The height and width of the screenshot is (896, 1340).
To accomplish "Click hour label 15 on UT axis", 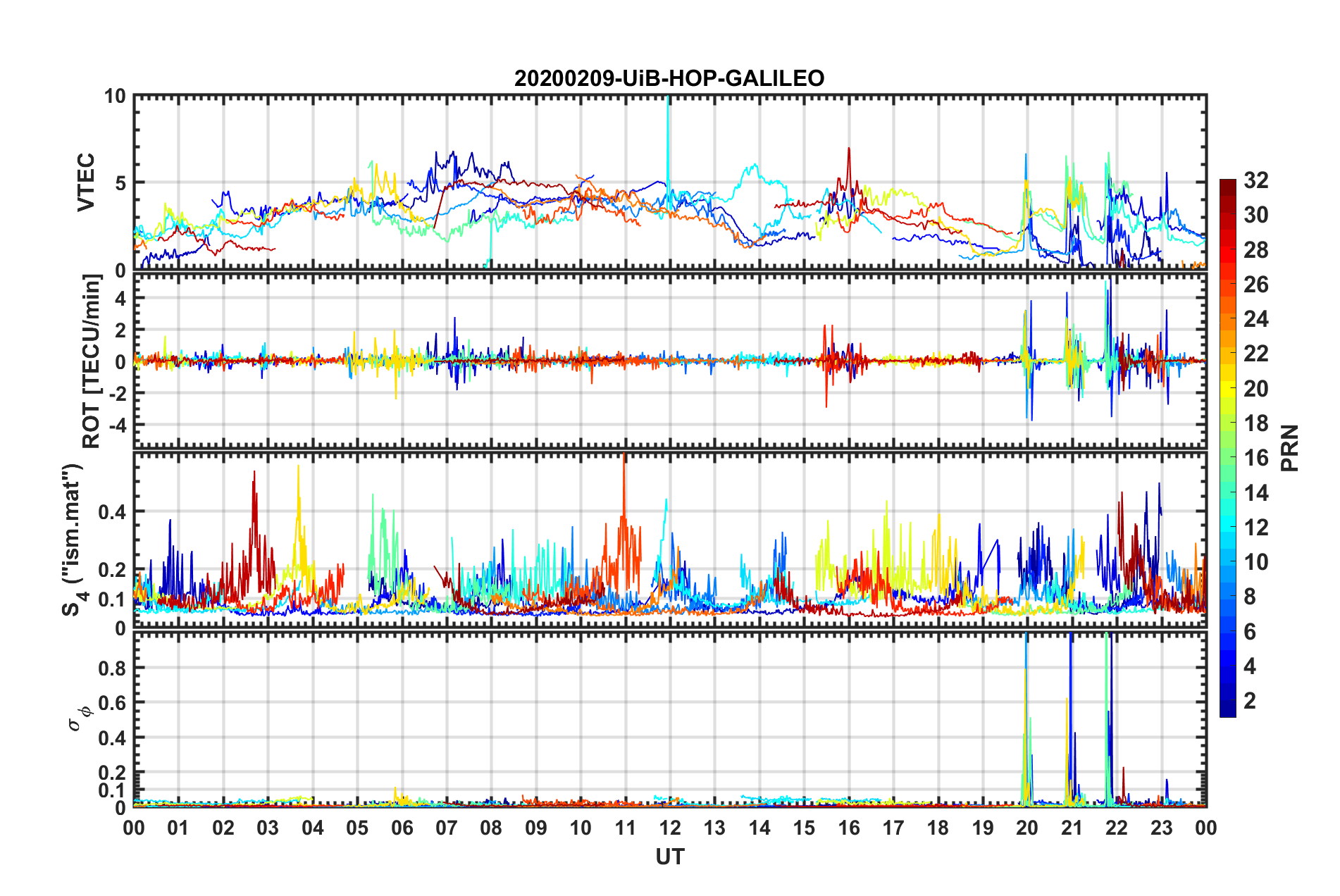I will click(x=804, y=828).
